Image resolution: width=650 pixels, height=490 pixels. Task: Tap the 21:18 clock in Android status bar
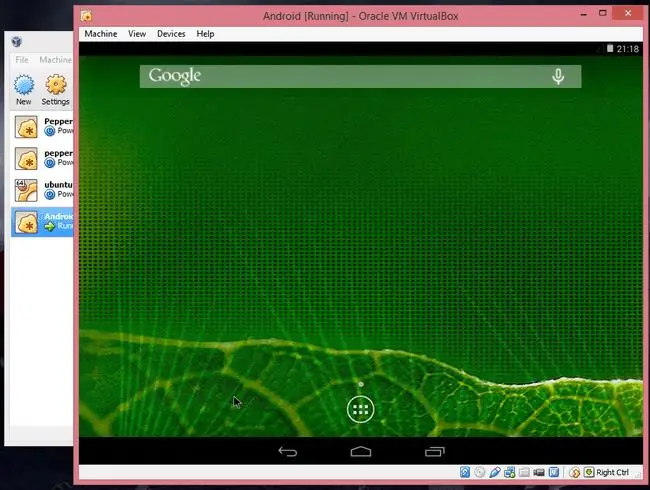coord(628,49)
